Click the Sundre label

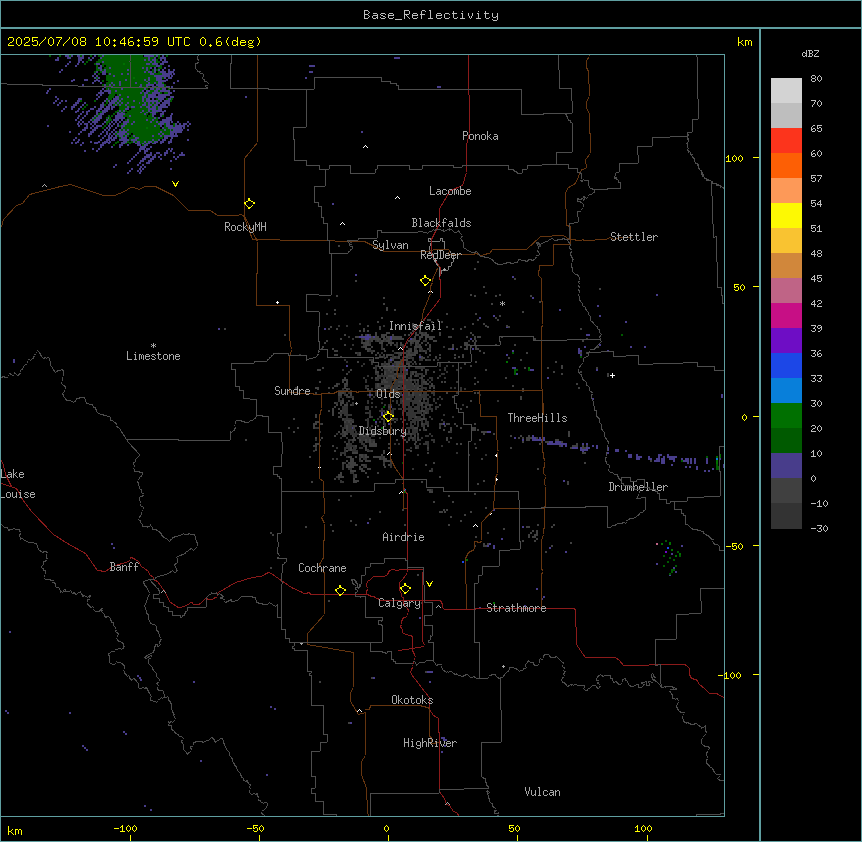click(292, 391)
